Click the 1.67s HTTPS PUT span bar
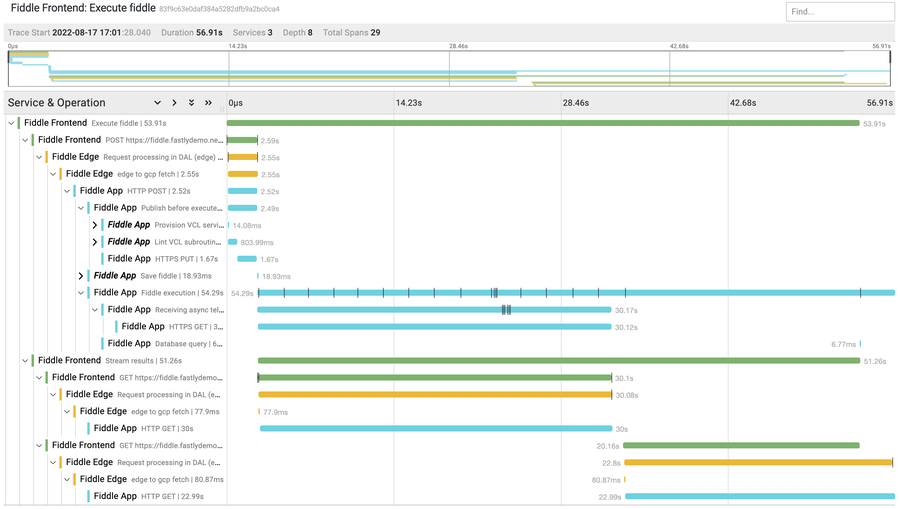Image resolution: width=900 pixels, height=509 pixels. point(247,259)
